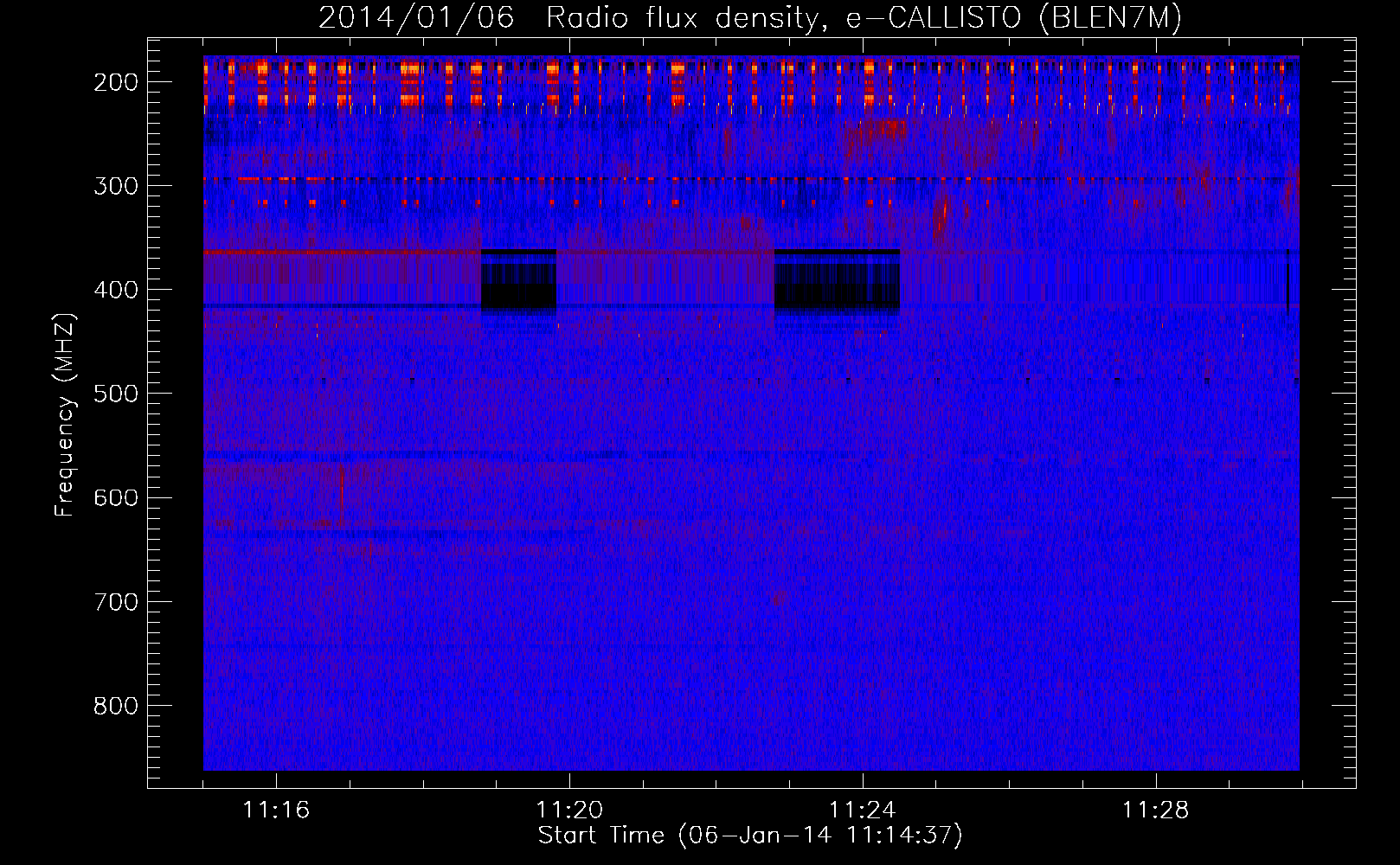Click the black data gap near 11:23
Screen dimensions: 1400x865
pos(837,279)
